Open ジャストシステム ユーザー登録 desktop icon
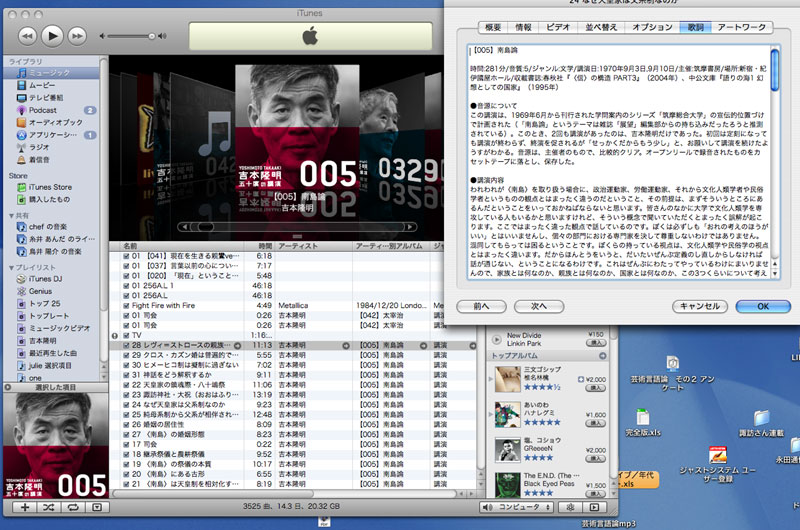 [x=718, y=464]
